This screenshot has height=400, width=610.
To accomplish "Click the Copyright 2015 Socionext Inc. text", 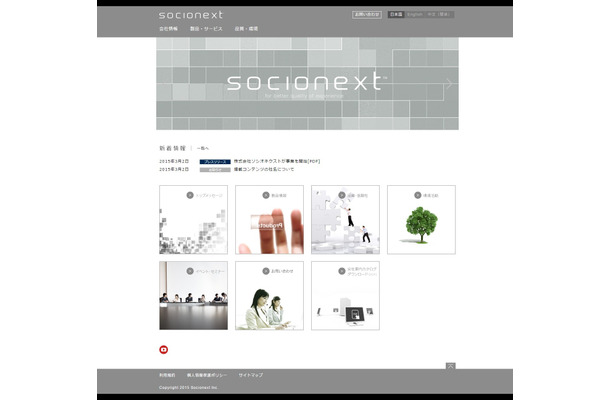I will pyautogui.click(x=189, y=388).
